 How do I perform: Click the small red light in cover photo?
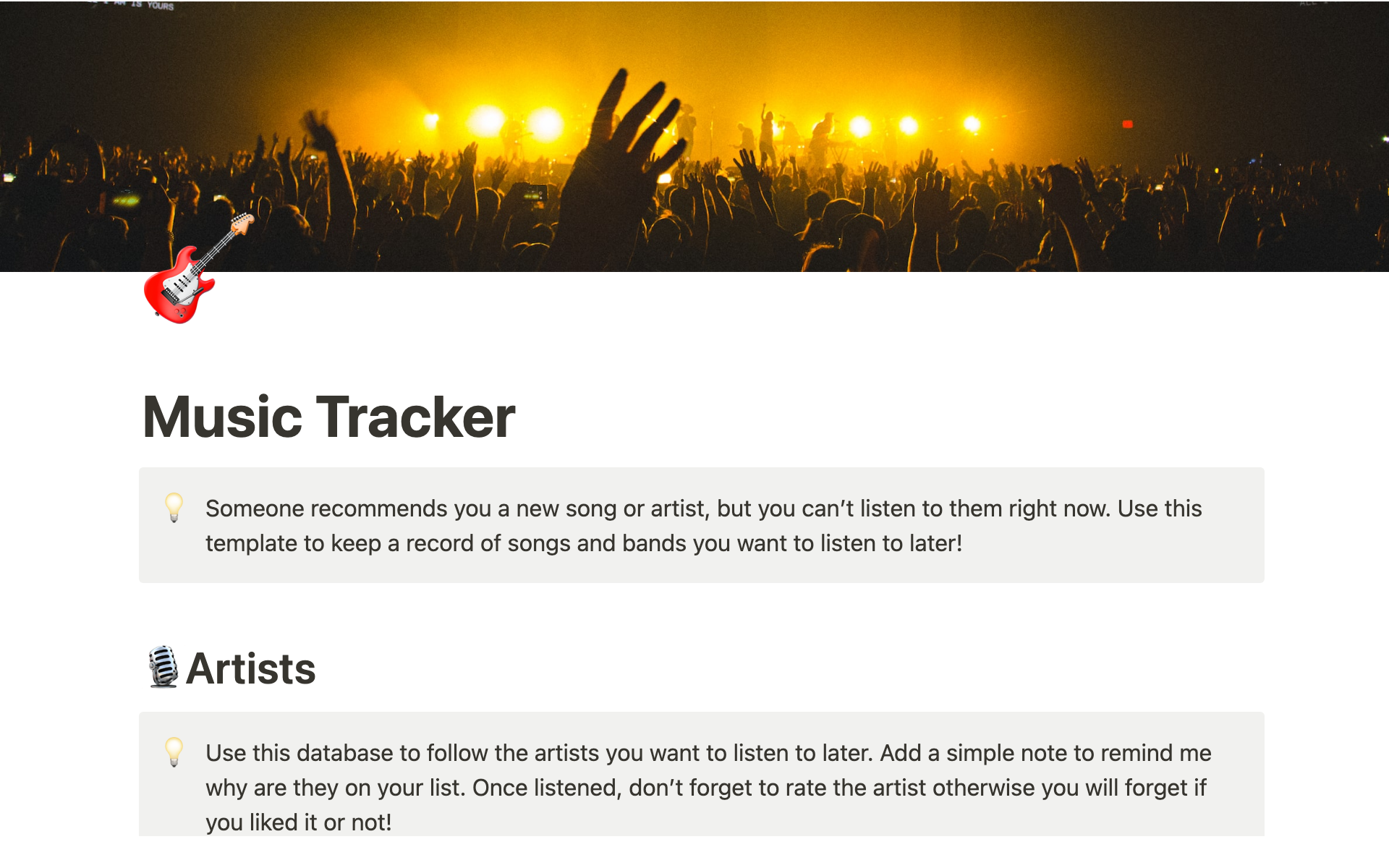tap(1127, 124)
